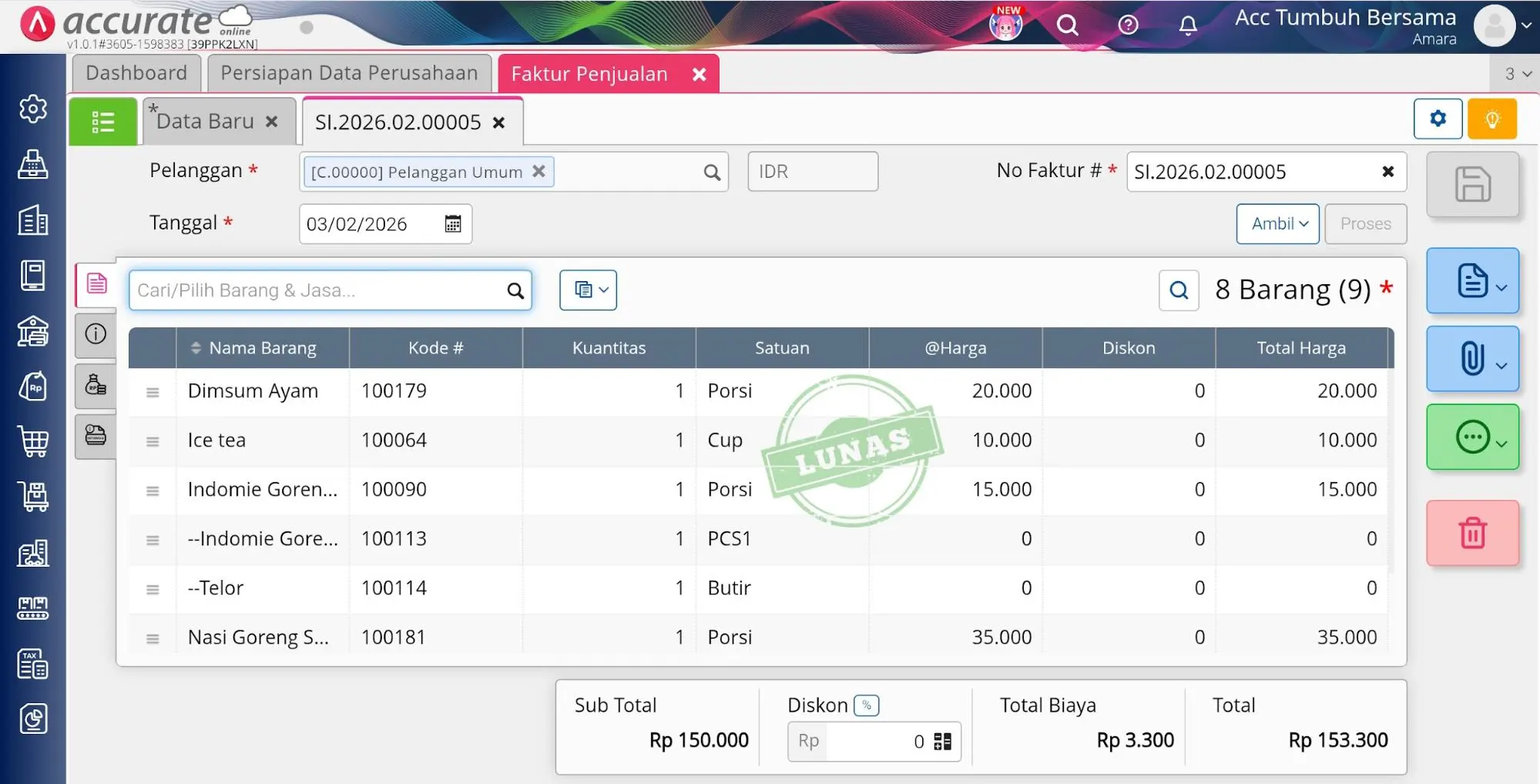Remove the Pelanggan Umum customer tag
1540x784 pixels.
point(539,172)
